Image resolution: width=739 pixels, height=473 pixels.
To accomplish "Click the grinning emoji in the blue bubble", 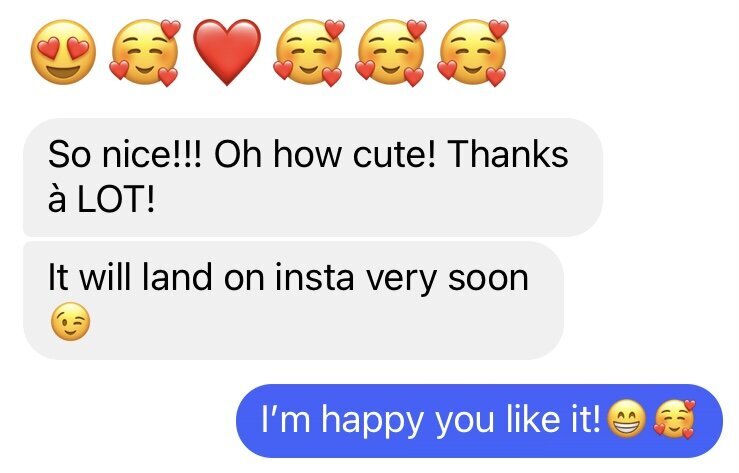I will (x=626, y=419).
